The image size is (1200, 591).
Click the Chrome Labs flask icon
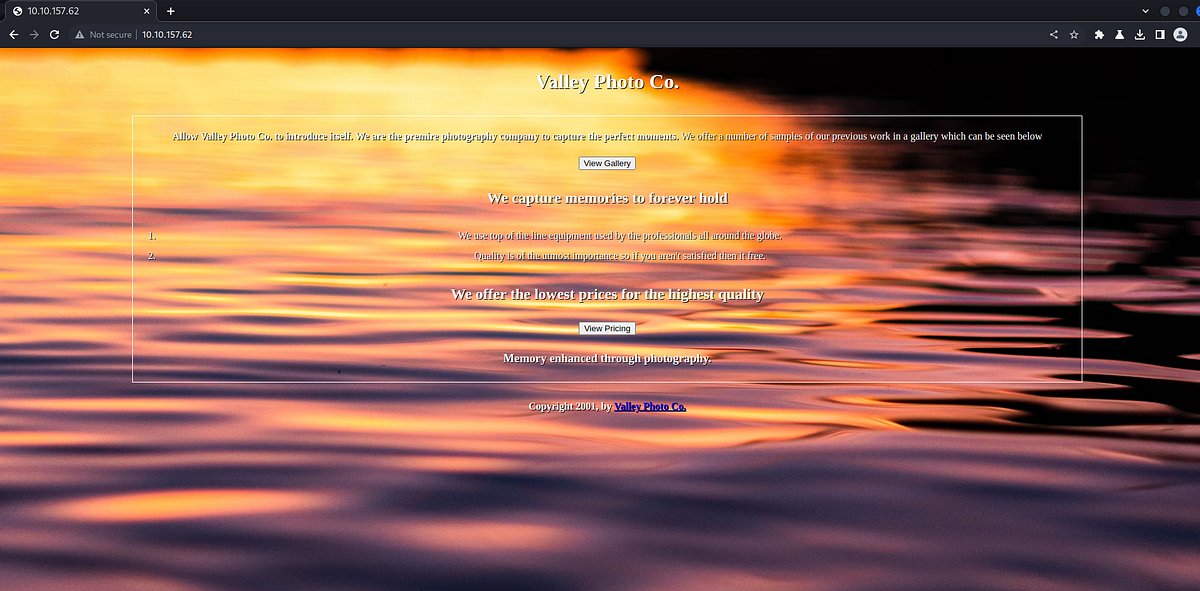click(1119, 33)
